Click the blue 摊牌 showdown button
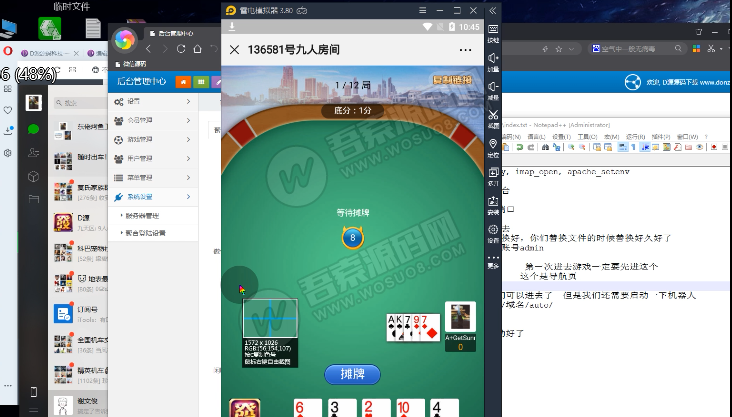The width and height of the screenshot is (732, 417). pos(352,374)
